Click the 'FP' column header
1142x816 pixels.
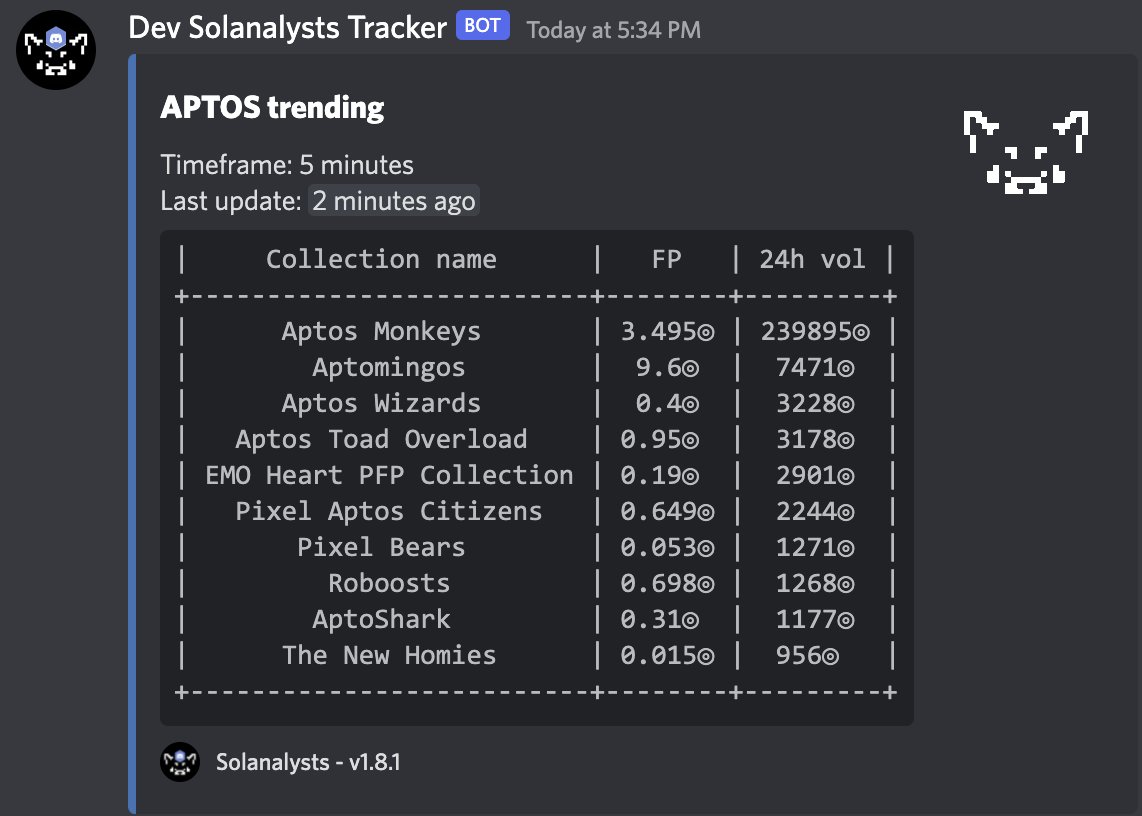tap(666, 259)
